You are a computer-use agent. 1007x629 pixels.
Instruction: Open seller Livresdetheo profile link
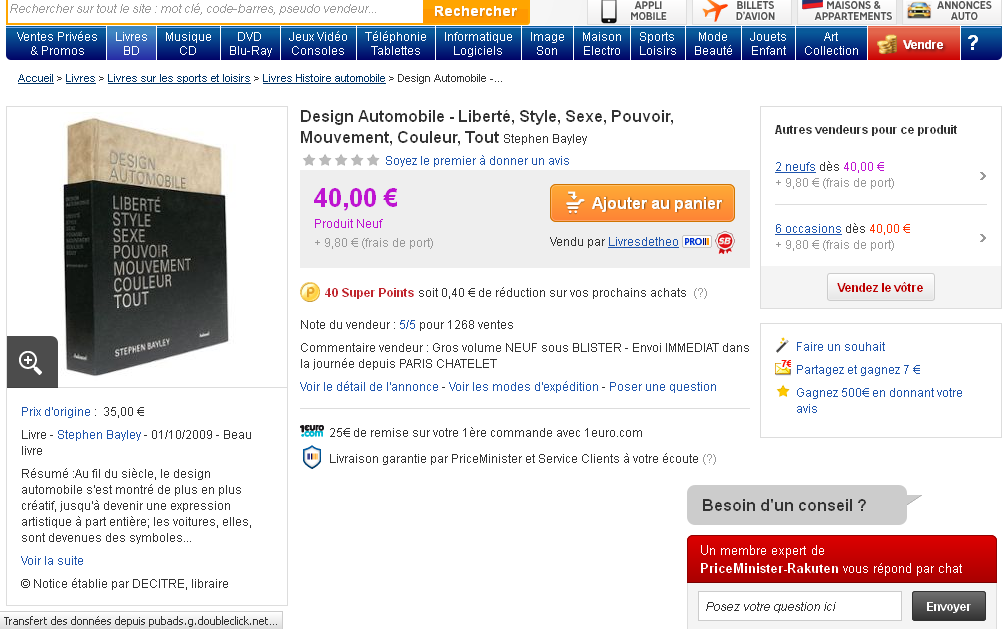point(643,242)
